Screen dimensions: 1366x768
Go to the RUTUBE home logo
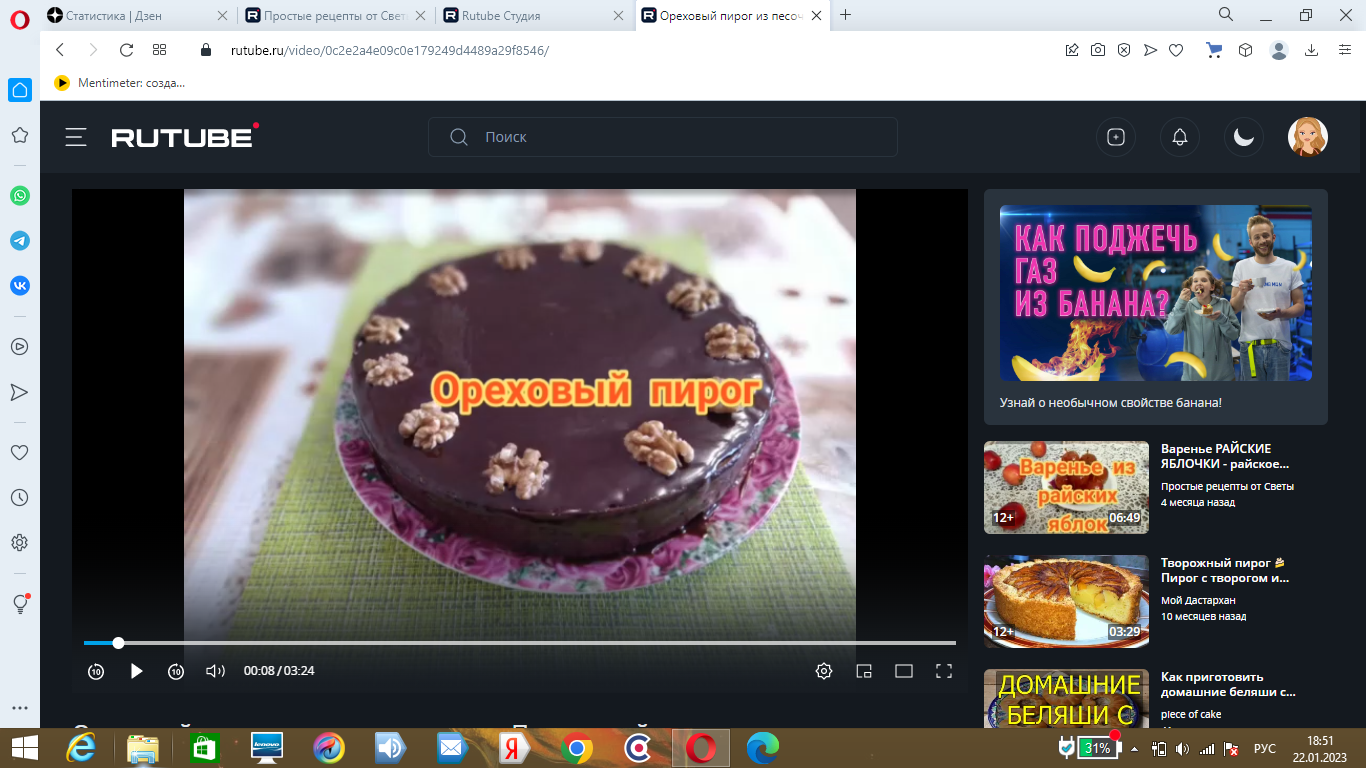pyautogui.click(x=185, y=136)
